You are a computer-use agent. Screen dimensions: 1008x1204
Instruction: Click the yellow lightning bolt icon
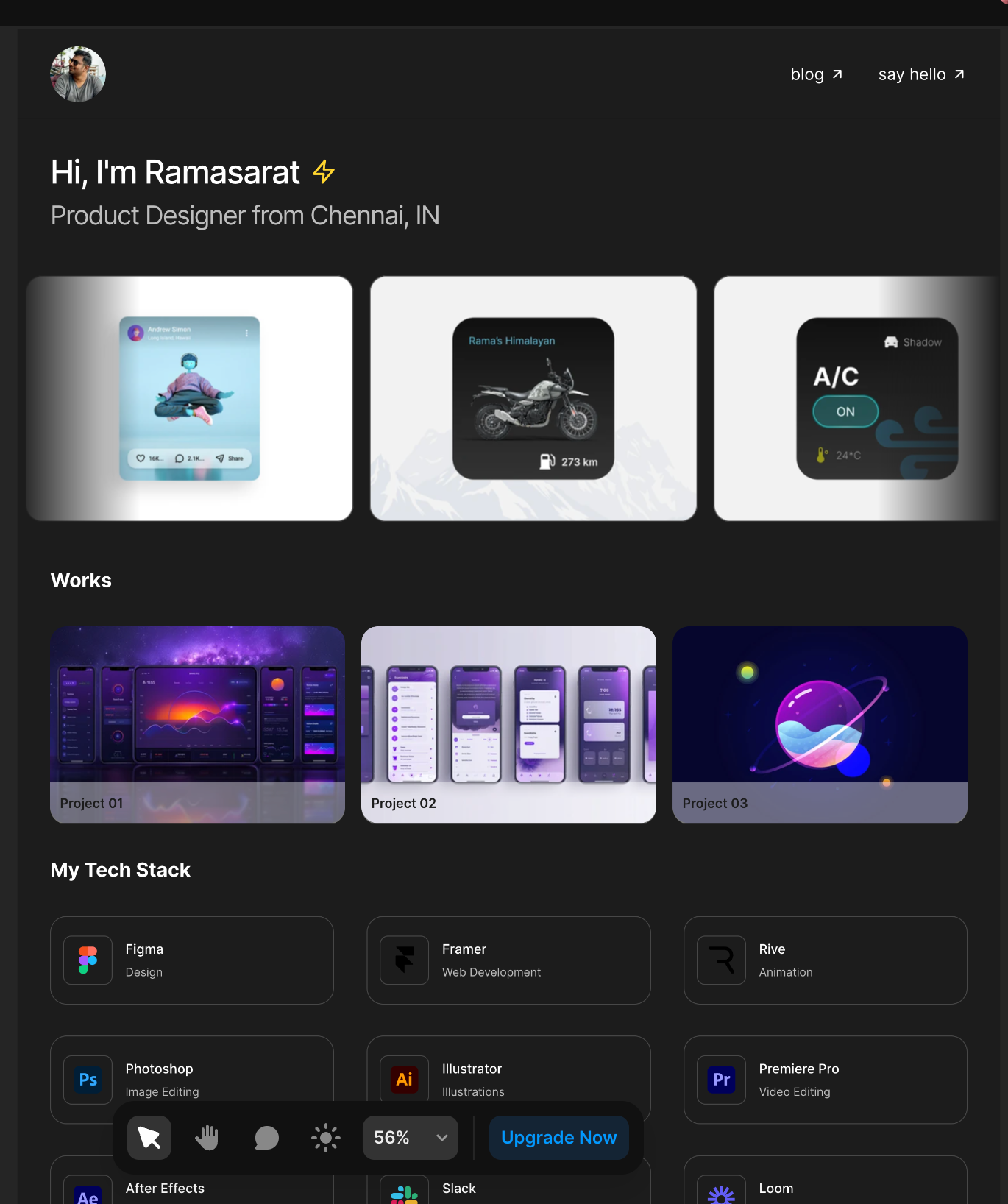click(324, 171)
